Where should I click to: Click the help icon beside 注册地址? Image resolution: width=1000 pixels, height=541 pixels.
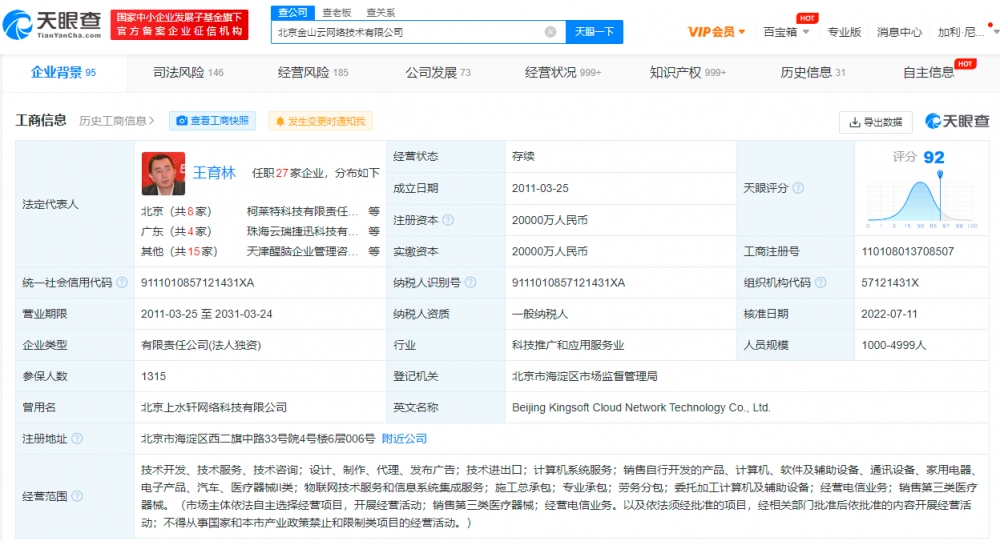(77, 439)
